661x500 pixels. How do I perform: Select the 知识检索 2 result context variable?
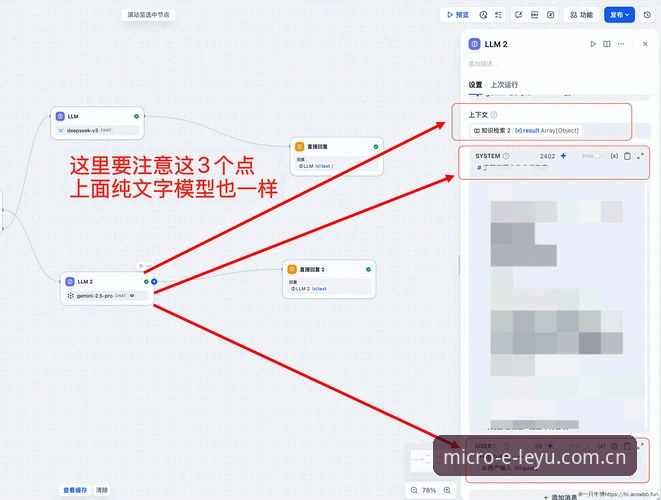pyautogui.click(x=526, y=131)
